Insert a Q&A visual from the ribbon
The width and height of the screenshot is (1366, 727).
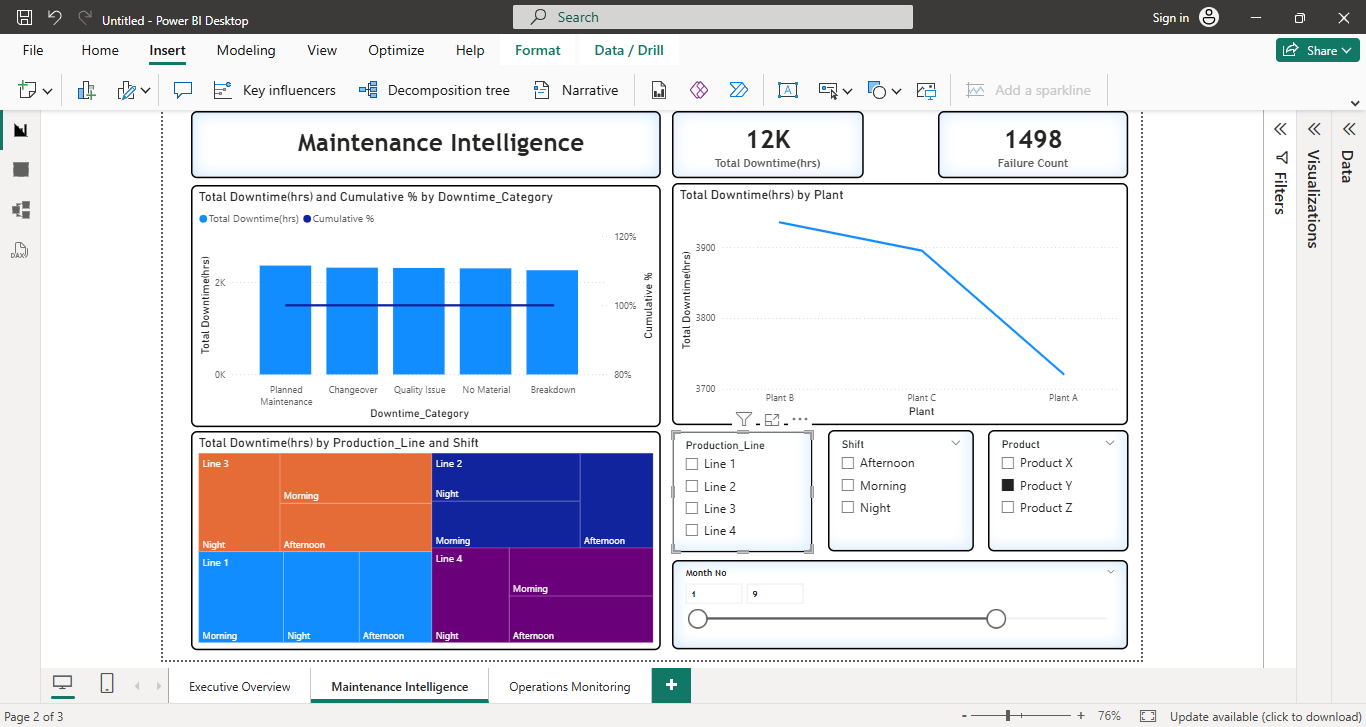[182, 90]
